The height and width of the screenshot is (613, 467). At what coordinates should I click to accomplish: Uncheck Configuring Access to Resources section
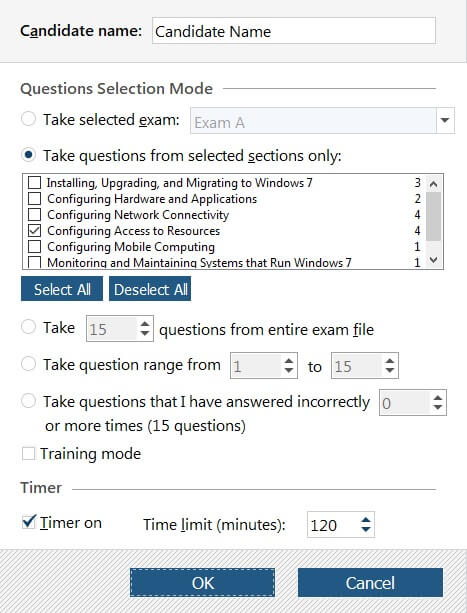tap(34, 231)
